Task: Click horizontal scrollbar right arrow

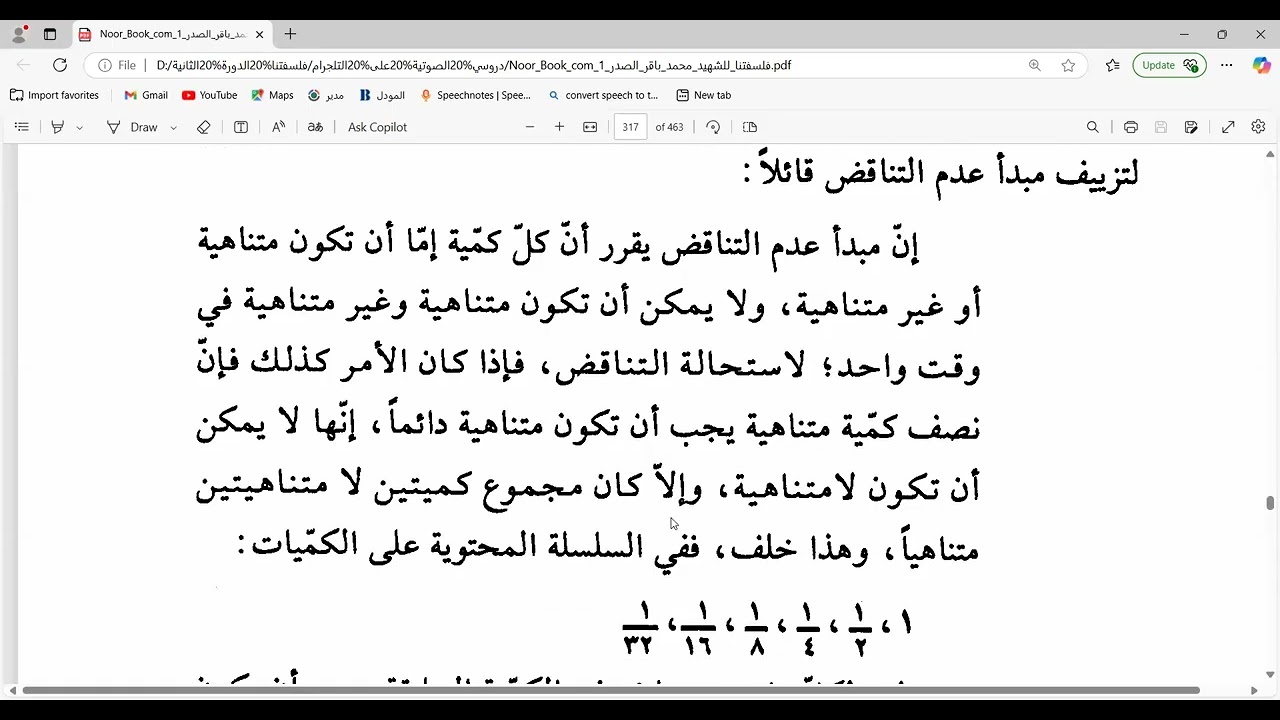Action: coord(1254,690)
